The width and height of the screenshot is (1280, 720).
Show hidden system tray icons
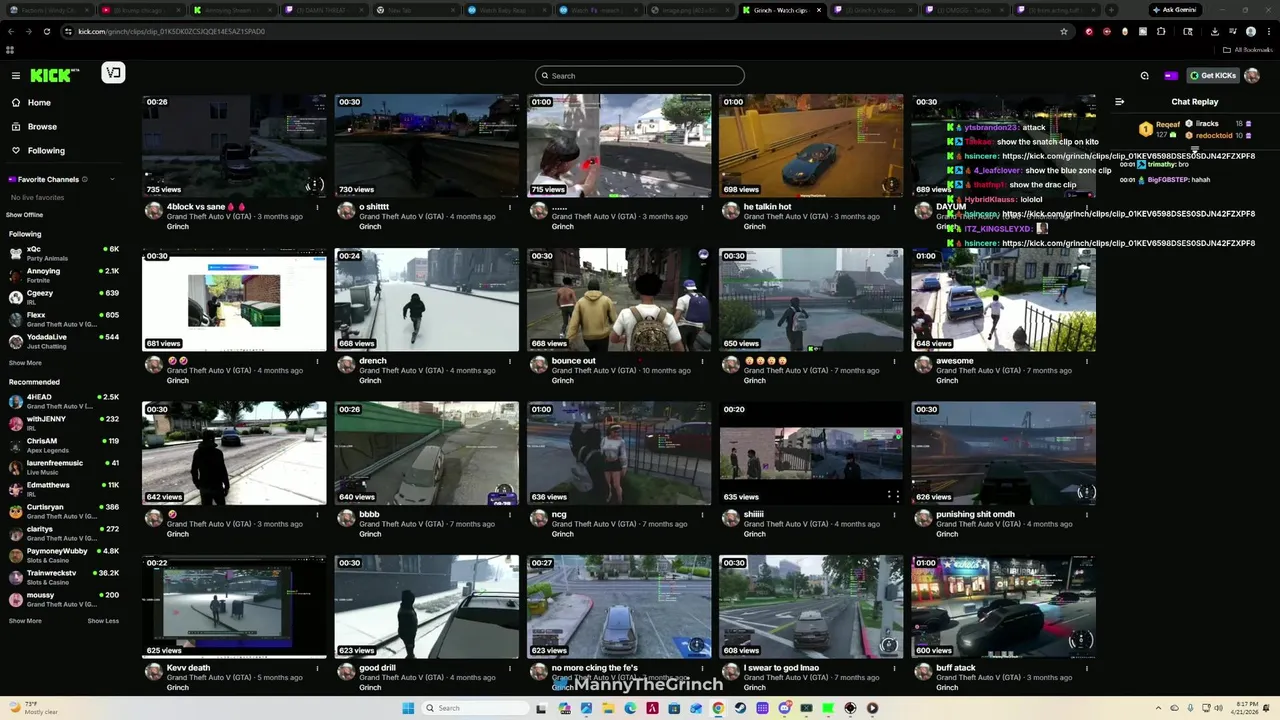[x=1159, y=708]
